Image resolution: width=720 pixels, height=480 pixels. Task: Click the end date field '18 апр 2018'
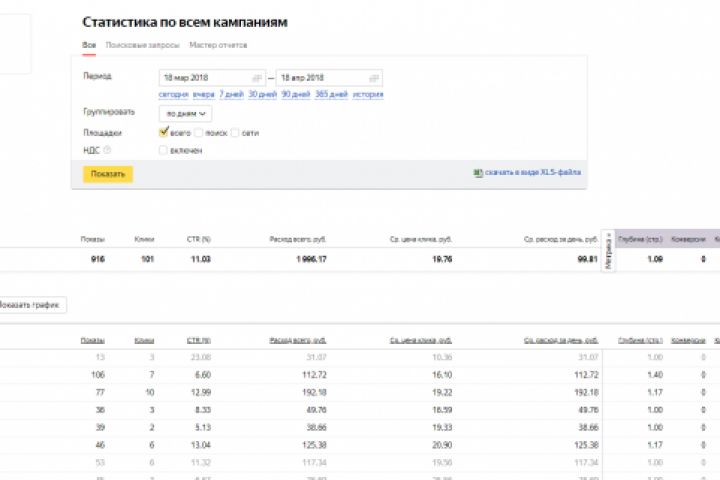point(329,78)
